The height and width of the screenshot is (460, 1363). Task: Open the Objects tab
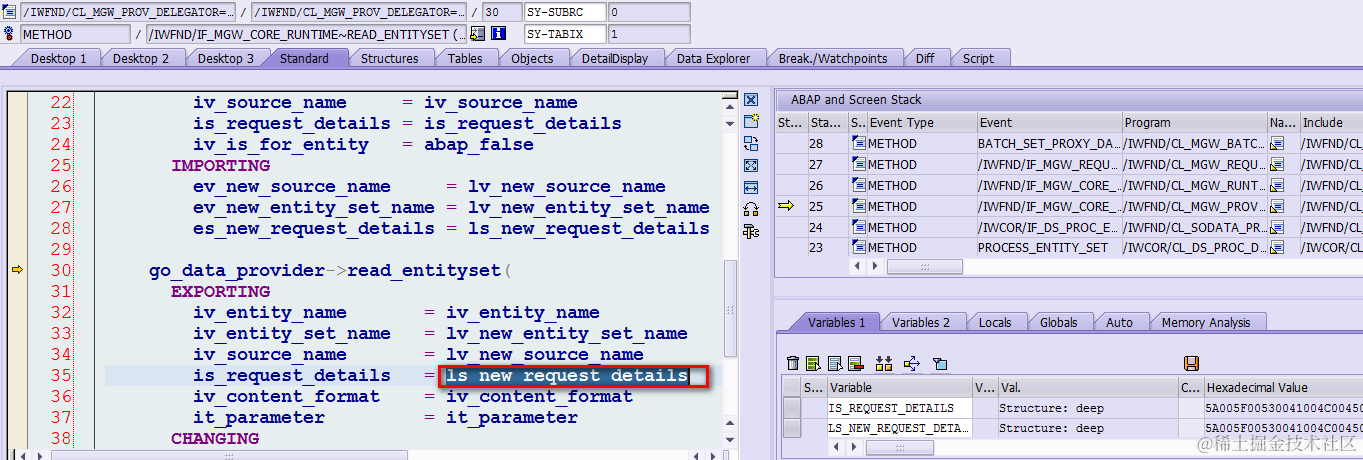pos(532,58)
